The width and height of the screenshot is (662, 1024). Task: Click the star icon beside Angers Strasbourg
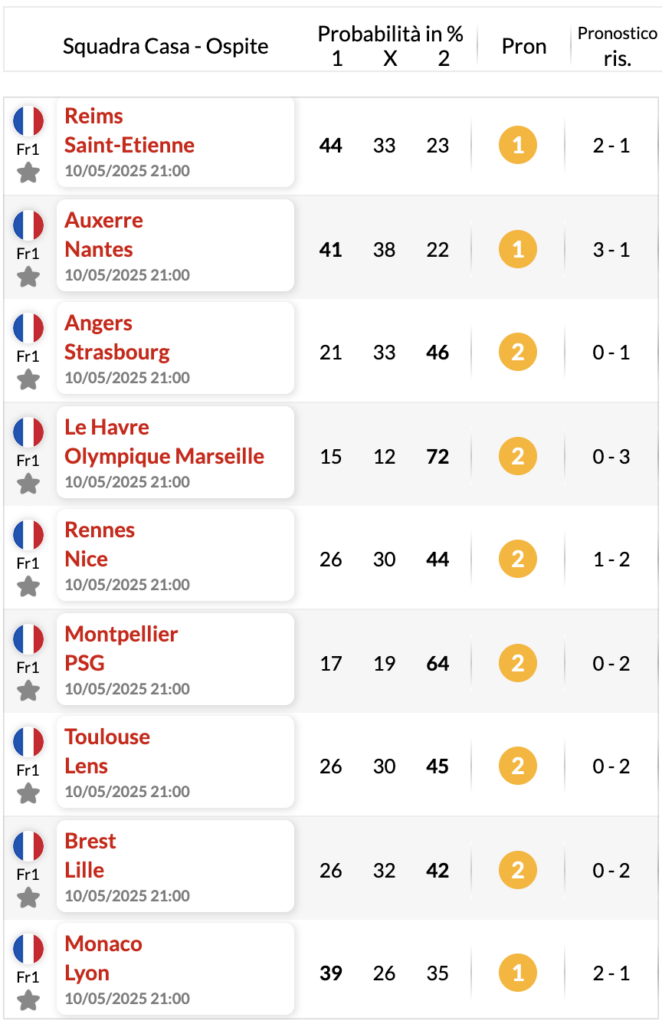coord(28,379)
